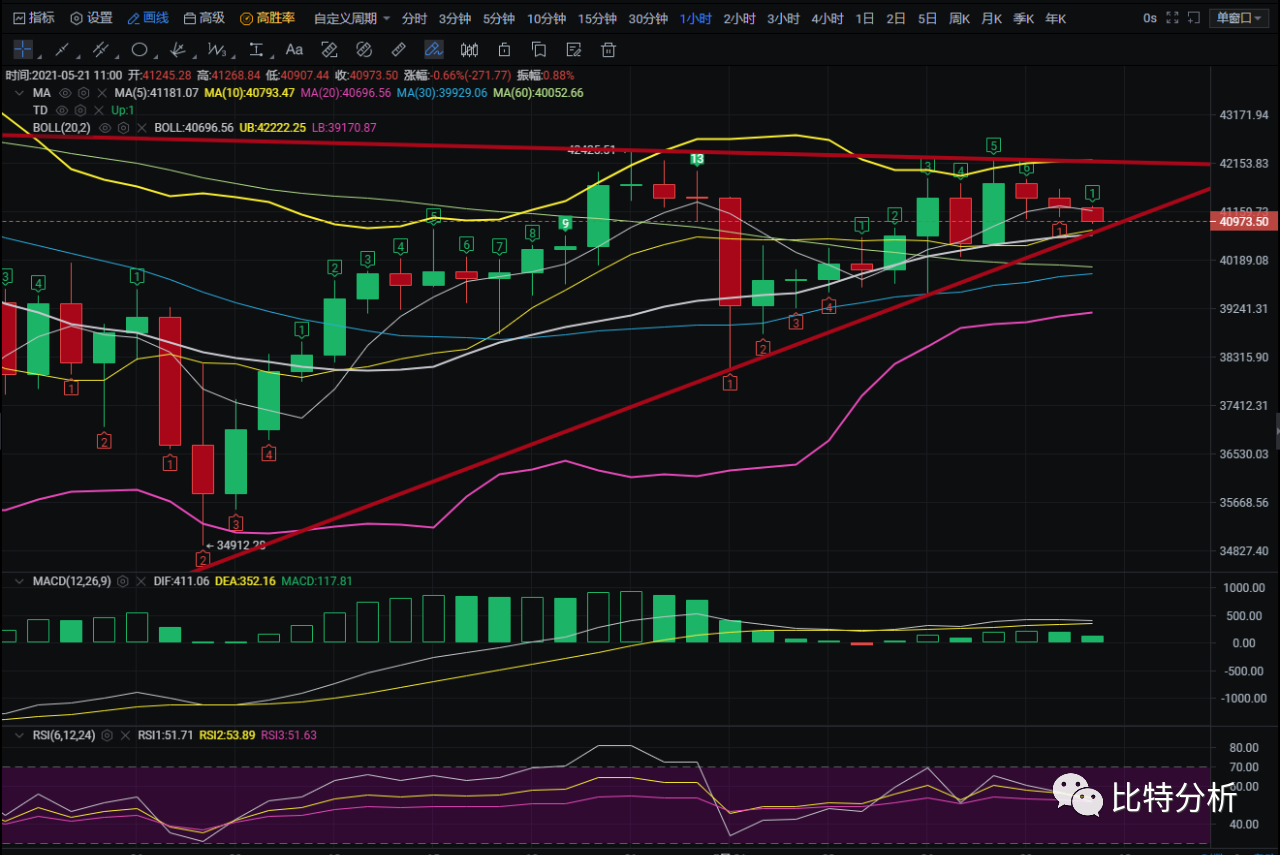
Task: Click the 高胜率 button
Action: [267, 18]
